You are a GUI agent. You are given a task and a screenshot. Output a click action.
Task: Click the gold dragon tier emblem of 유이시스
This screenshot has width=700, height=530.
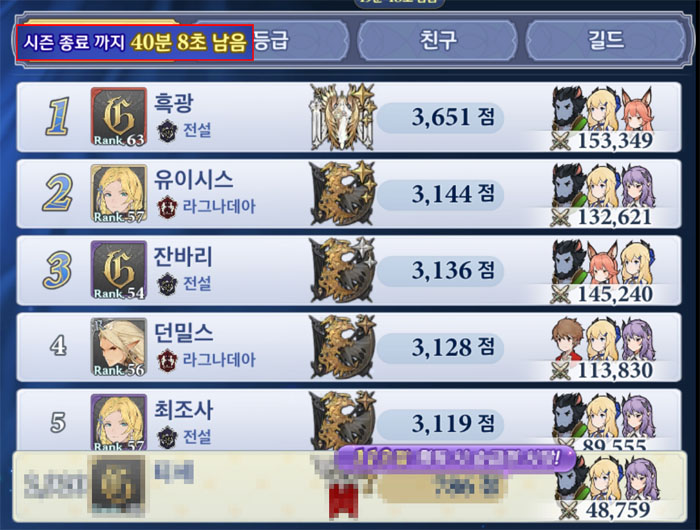click(343, 194)
